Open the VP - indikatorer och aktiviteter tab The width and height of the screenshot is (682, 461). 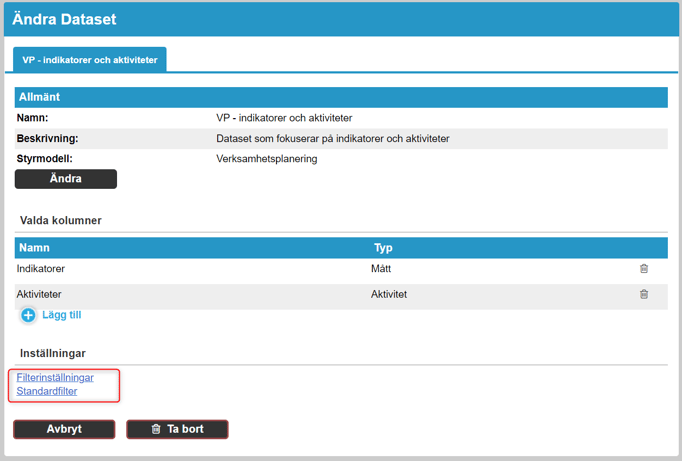coord(90,60)
